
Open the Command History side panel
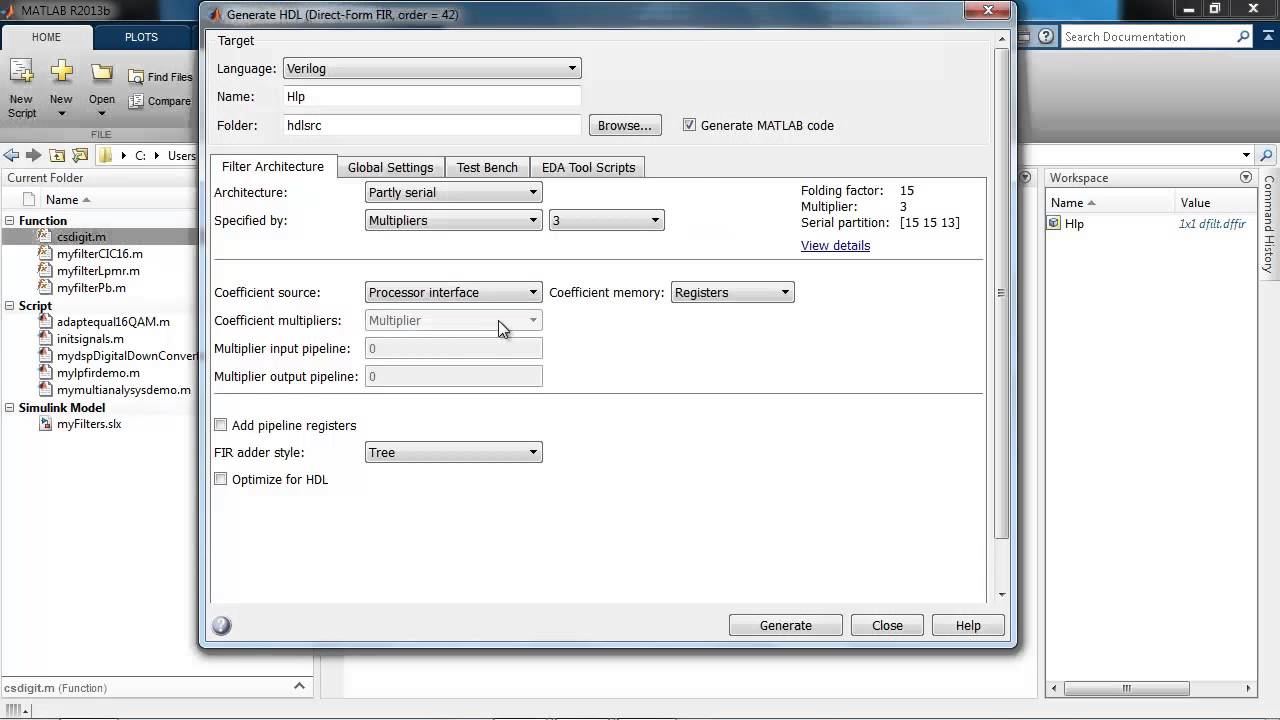pos(1269,224)
